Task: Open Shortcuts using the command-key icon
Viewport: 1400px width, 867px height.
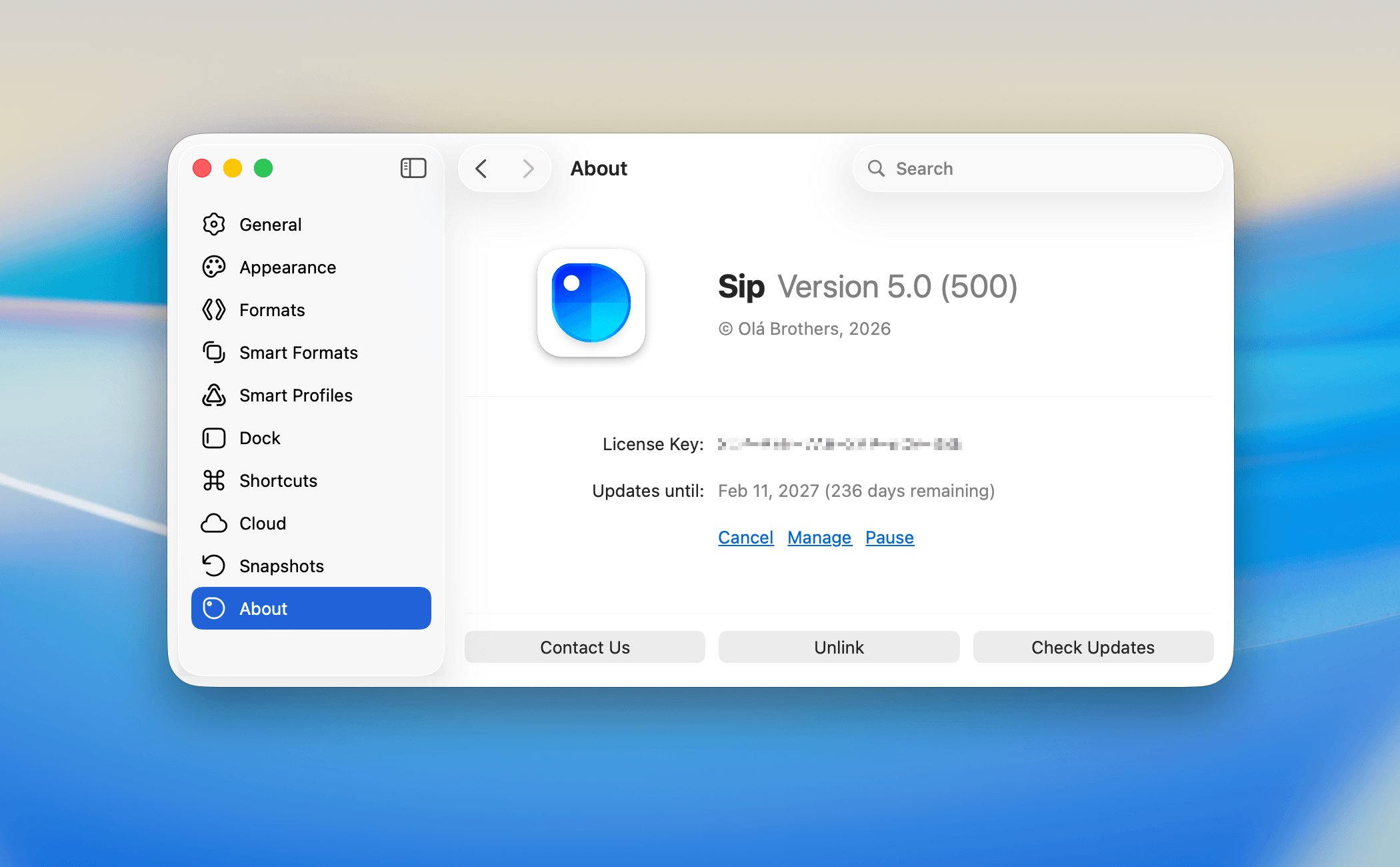Action: (213, 481)
